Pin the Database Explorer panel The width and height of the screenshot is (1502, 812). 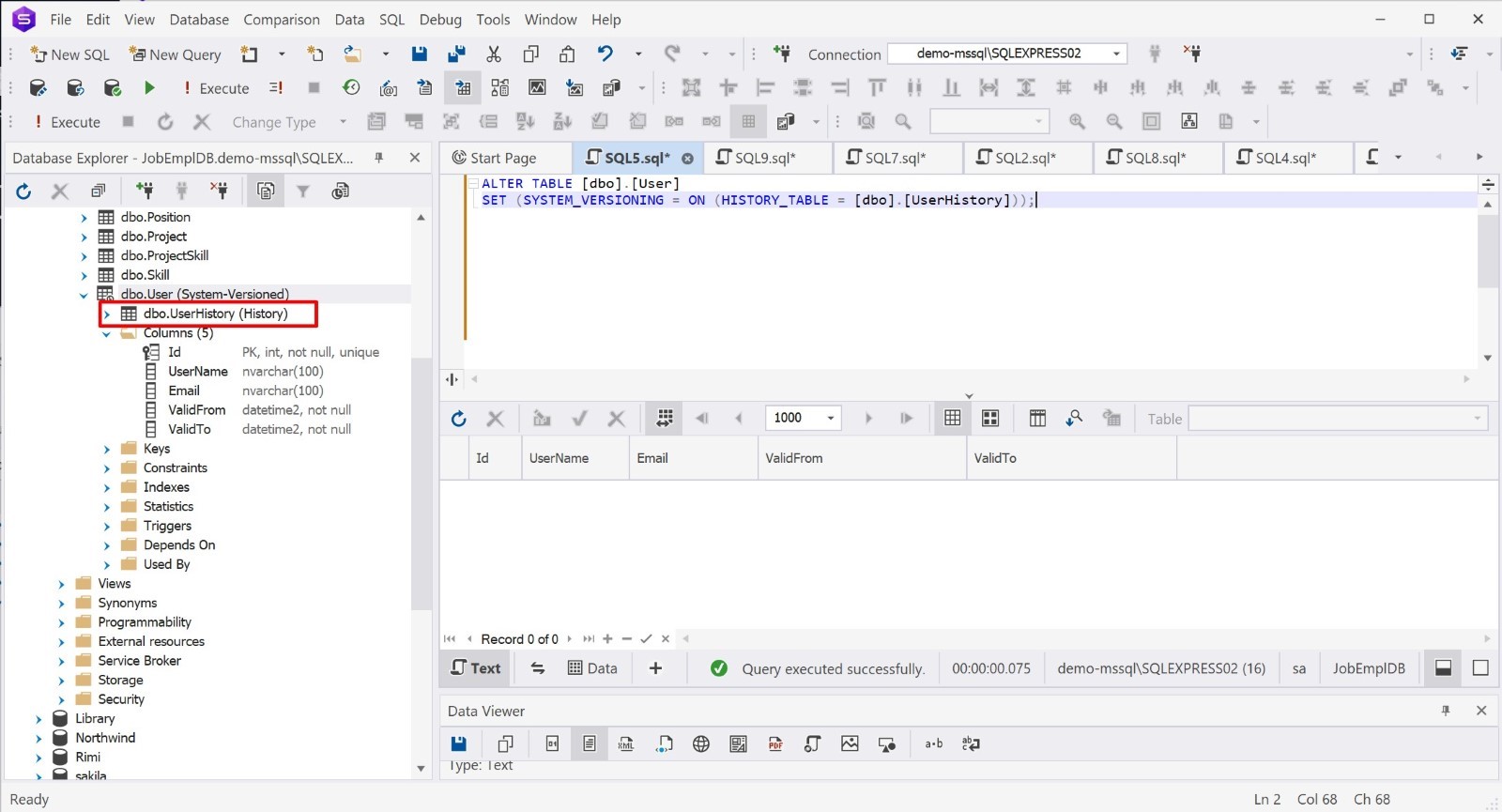coord(379,158)
